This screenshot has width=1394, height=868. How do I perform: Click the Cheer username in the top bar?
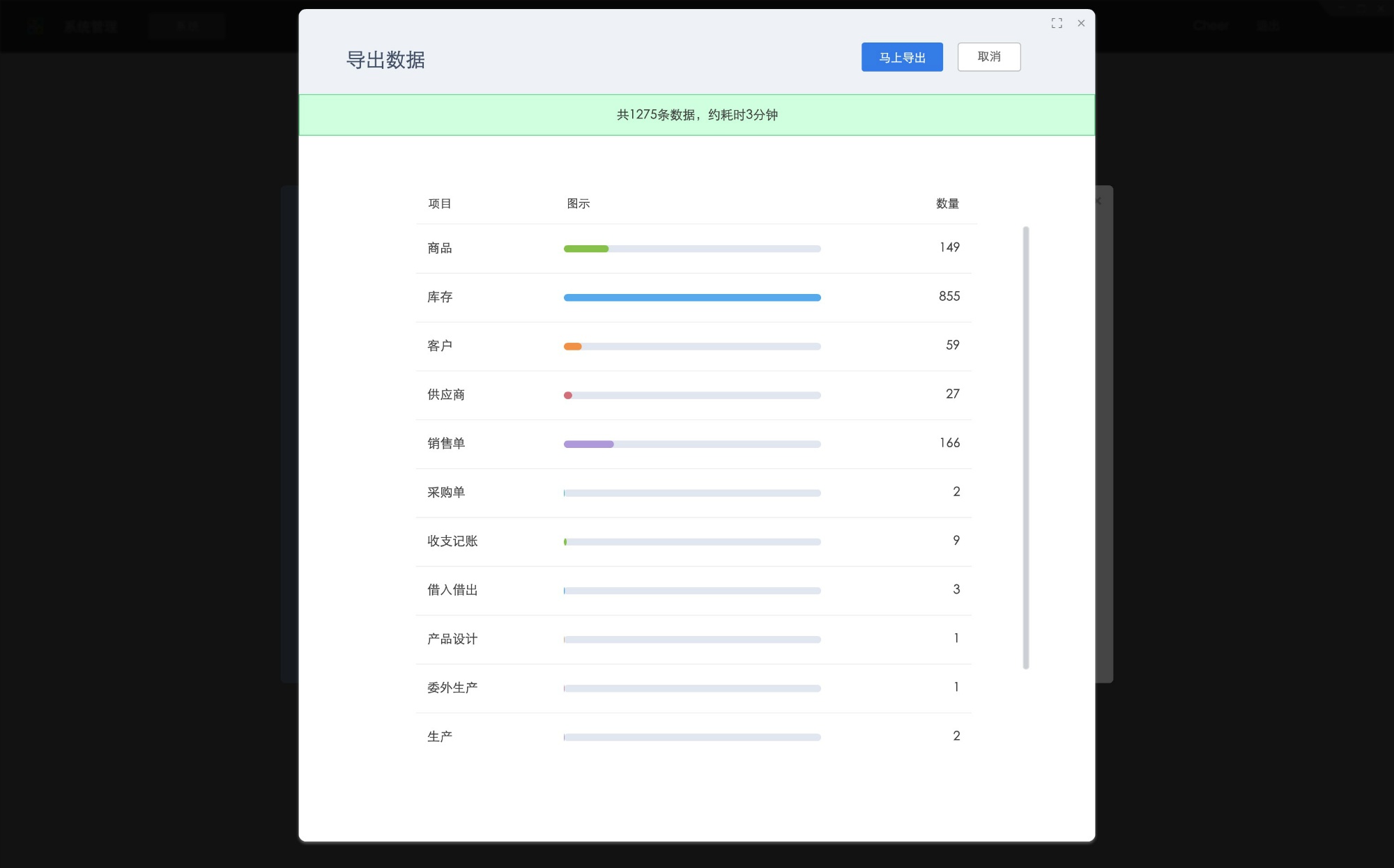click(x=1211, y=26)
